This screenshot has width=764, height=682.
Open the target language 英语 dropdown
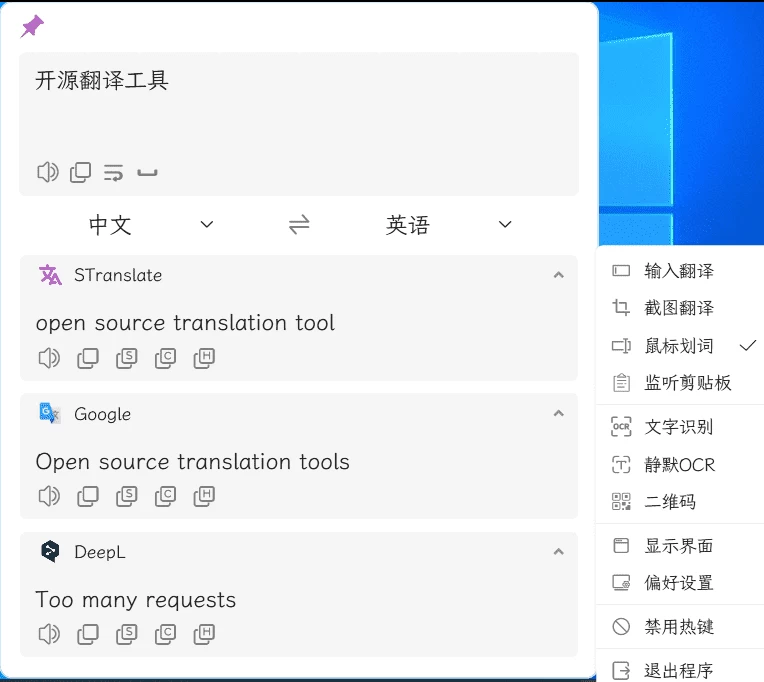[x=448, y=225]
